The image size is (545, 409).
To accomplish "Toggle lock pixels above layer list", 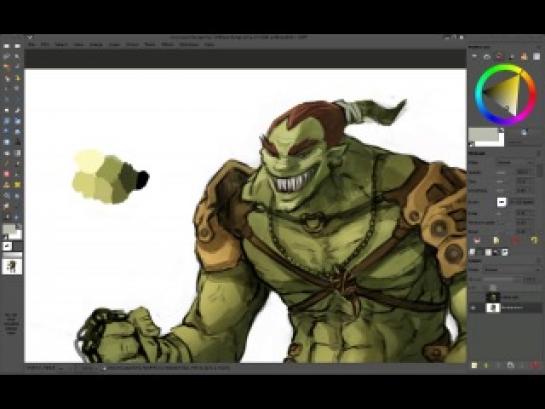I will point(493,287).
